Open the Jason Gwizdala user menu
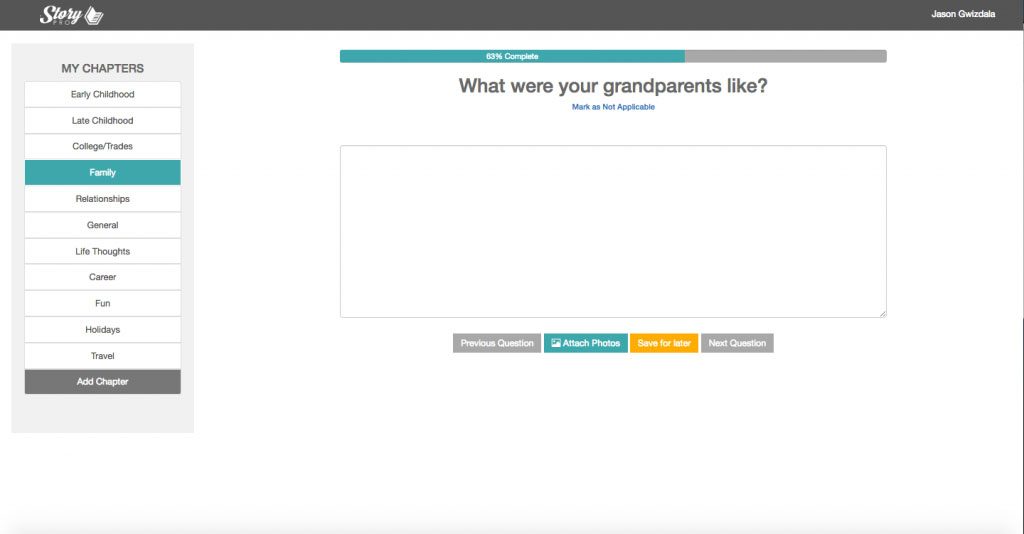The width and height of the screenshot is (1024, 534). pyautogui.click(x=963, y=14)
